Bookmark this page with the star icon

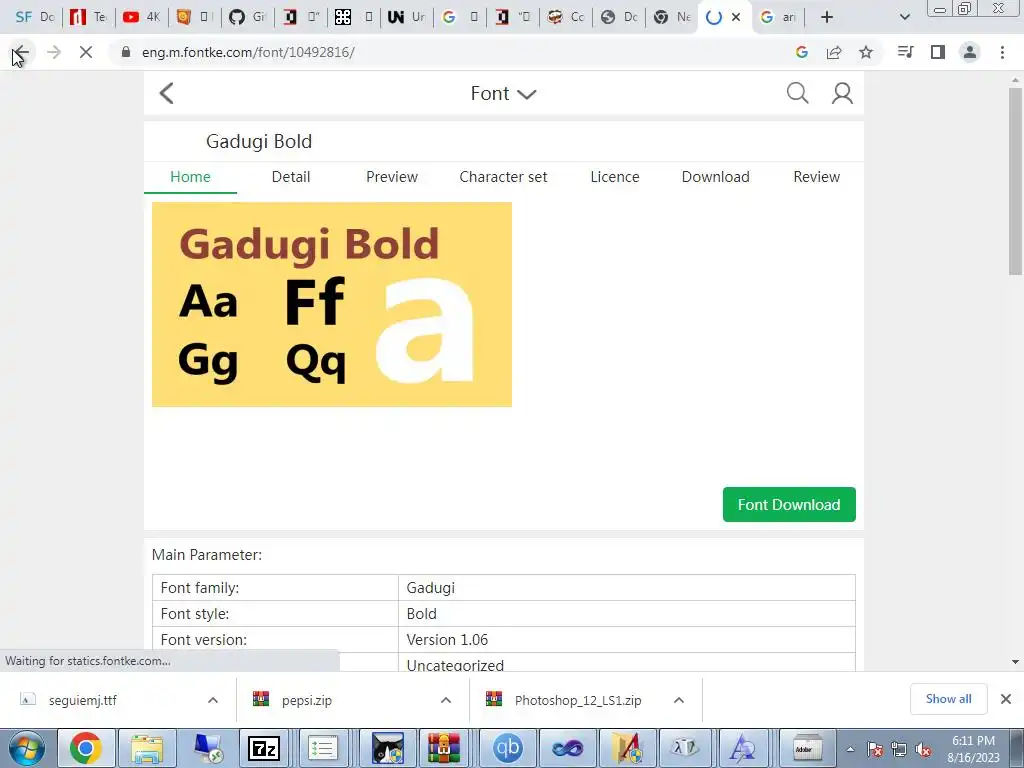(866, 52)
